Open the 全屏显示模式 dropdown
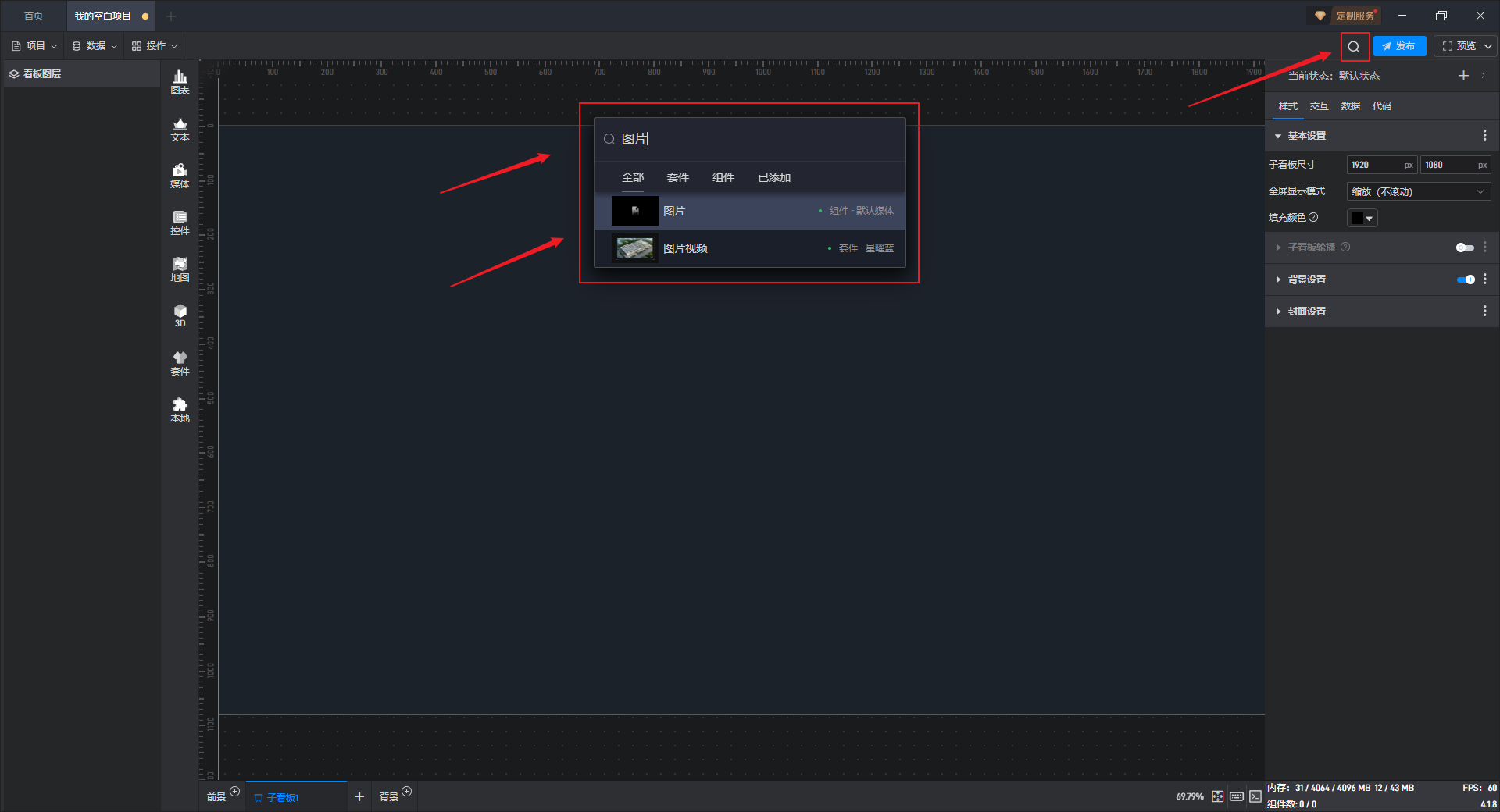 1419,191
